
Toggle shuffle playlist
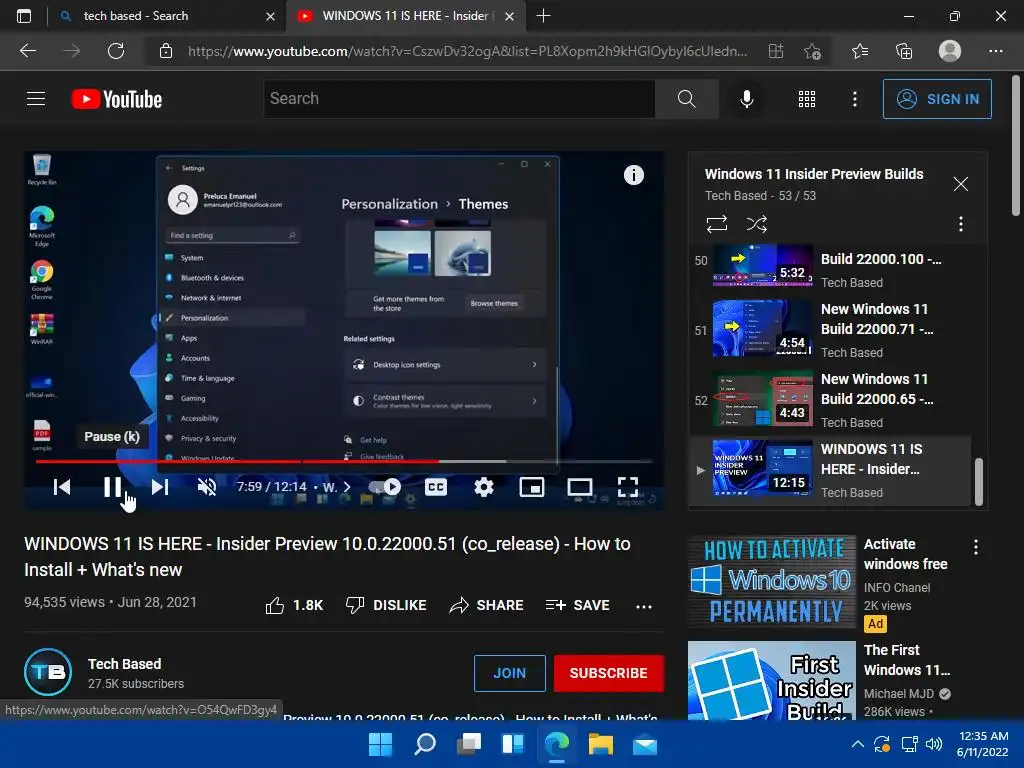pyautogui.click(x=756, y=224)
